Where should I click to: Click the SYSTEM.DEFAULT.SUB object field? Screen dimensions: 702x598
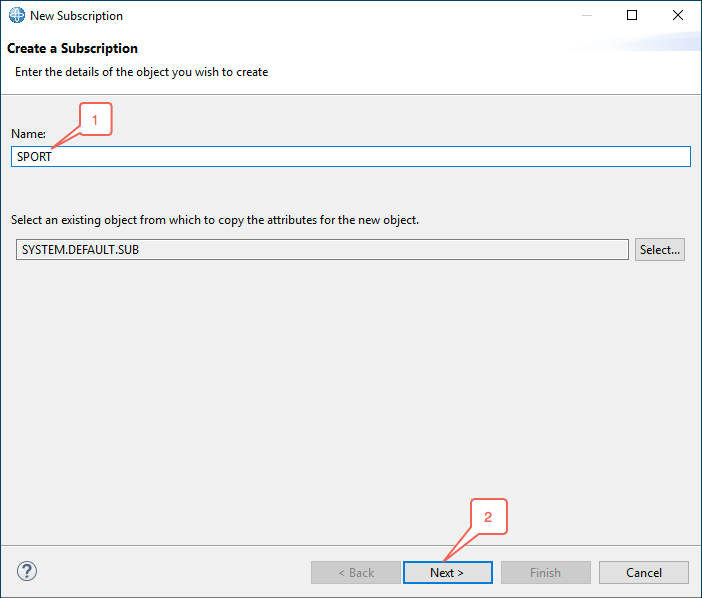(322, 249)
